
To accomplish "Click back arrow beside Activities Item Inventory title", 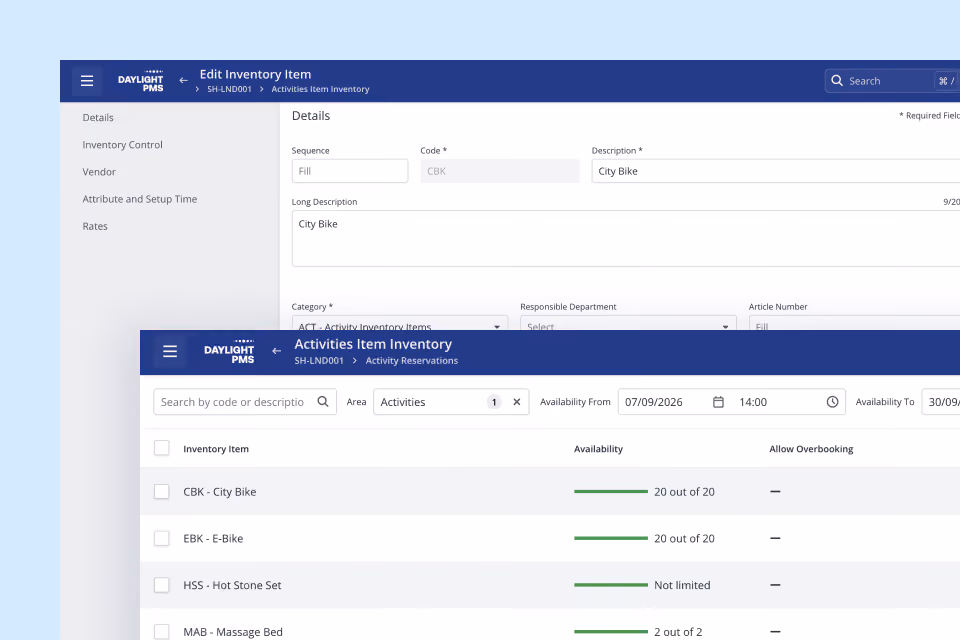I will 276,351.
